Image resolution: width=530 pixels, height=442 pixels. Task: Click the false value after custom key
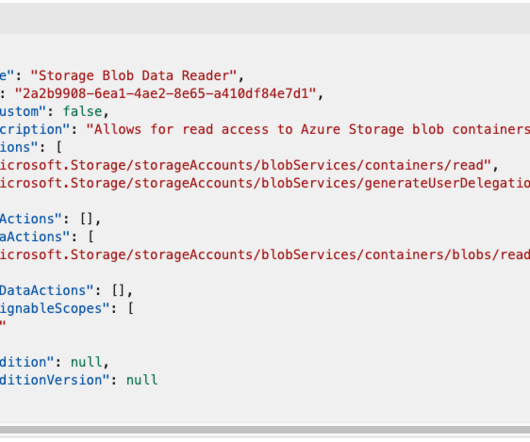[82, 111]
